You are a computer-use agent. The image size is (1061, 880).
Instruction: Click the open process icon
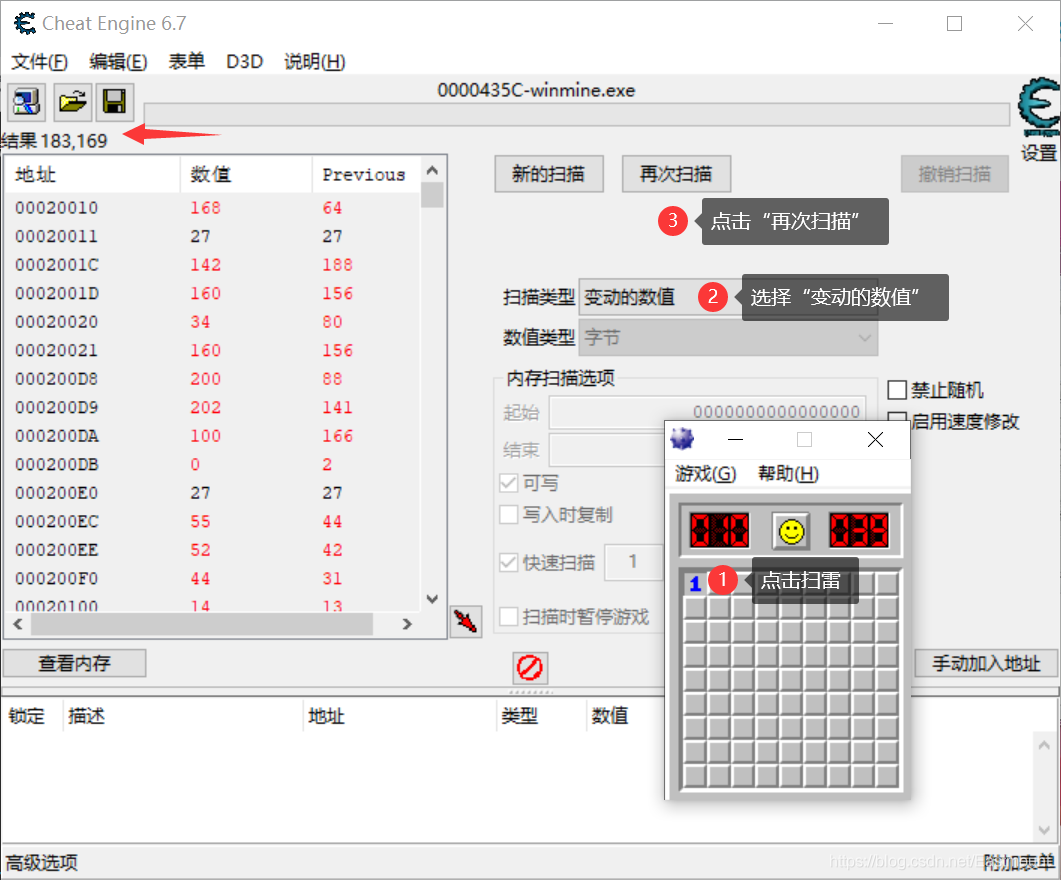[26, 102]
